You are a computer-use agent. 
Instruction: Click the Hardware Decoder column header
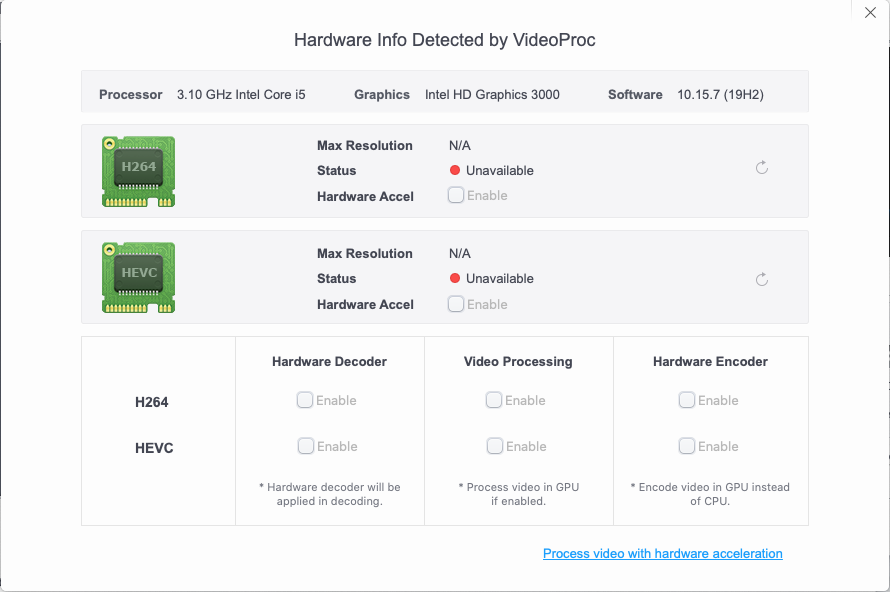(x=329, y=362)
